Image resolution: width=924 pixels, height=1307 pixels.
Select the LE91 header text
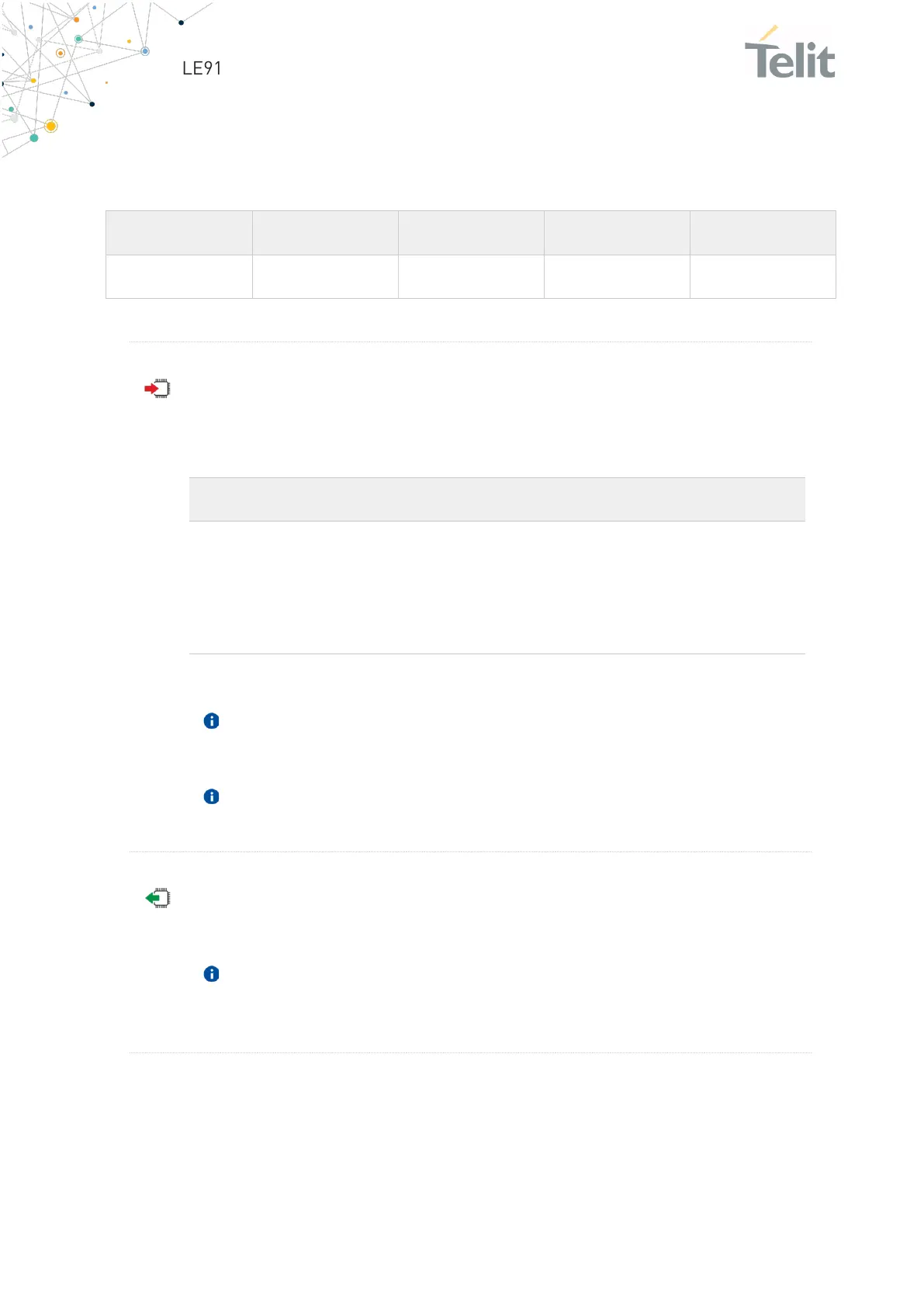coord(202,68)
